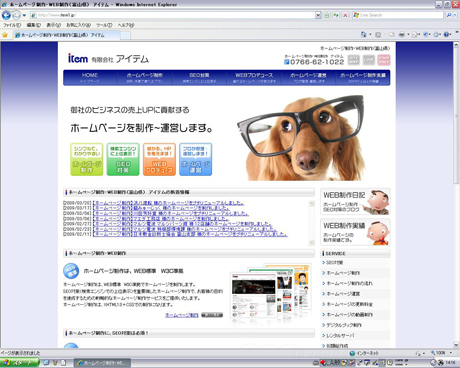460x368 pixels.
Task: Click the browser Back arrow button
Action: 6,15
